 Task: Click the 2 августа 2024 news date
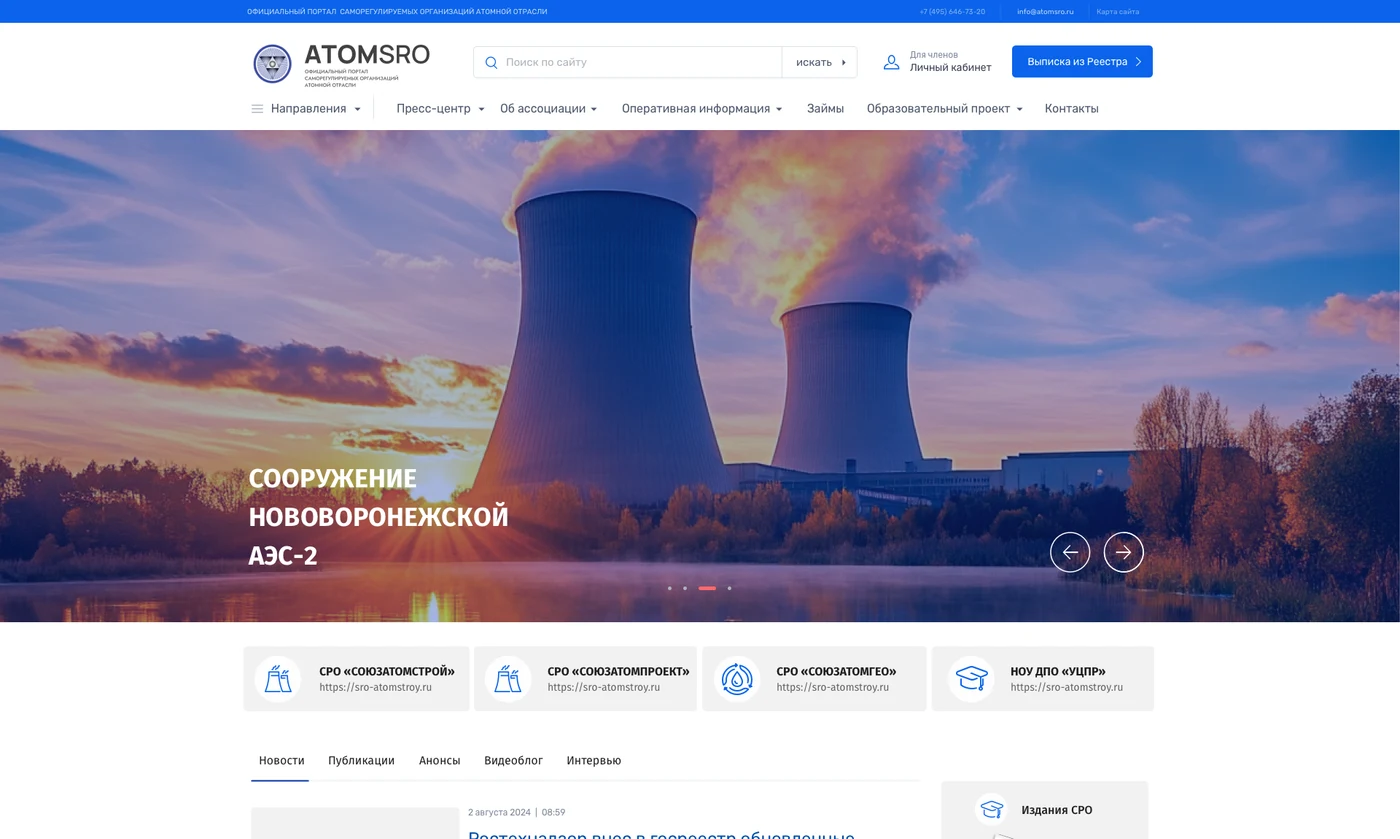499,812
